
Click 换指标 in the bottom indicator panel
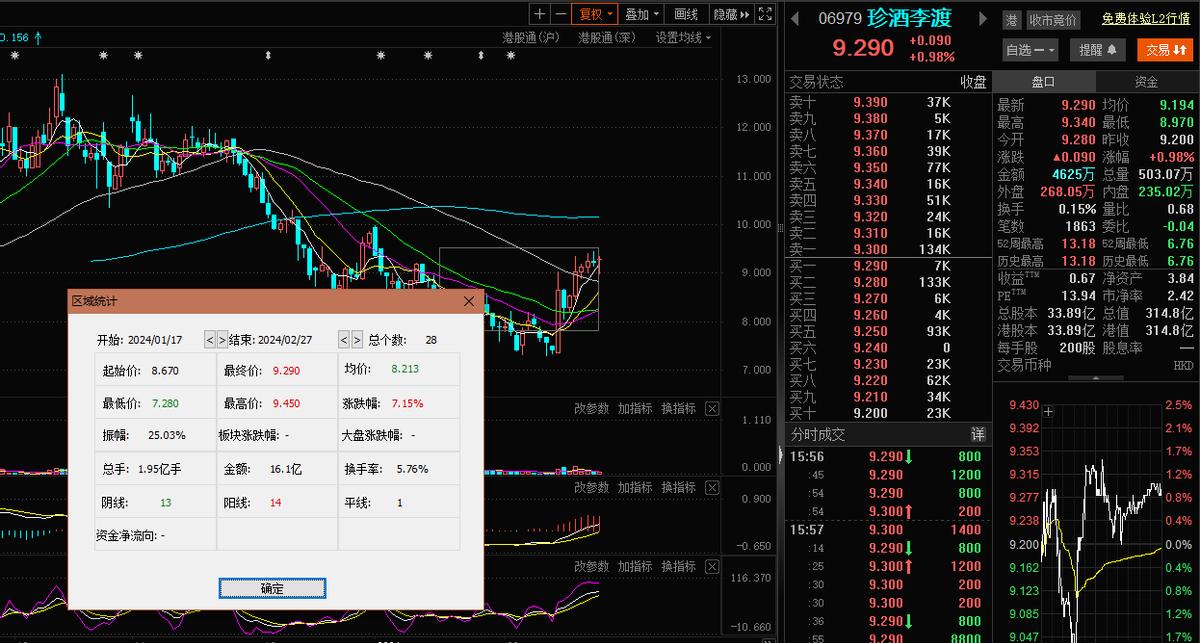[679, 566]
